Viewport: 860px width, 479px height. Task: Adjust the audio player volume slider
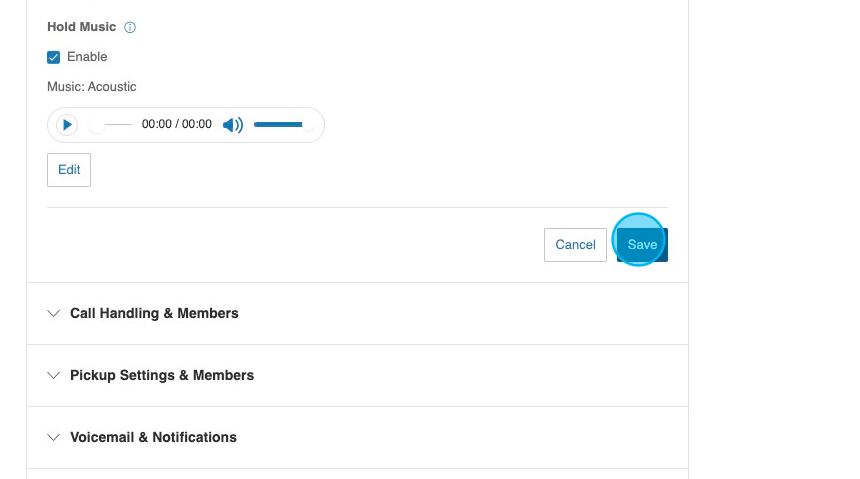[280, 125]
